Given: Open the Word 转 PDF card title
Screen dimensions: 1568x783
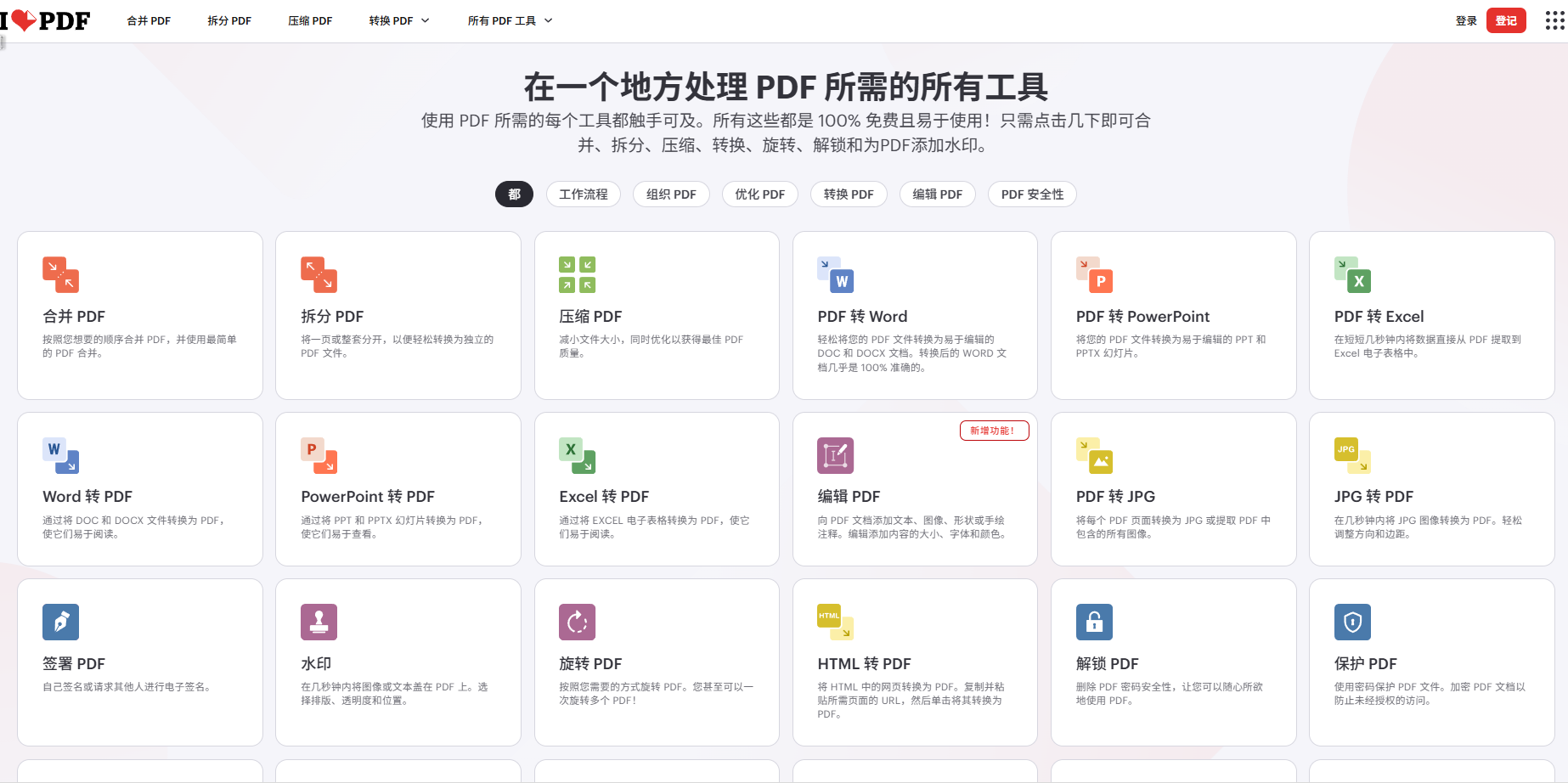Looking at the screenshot, I should pyautogui.click(x=87, y=497).
